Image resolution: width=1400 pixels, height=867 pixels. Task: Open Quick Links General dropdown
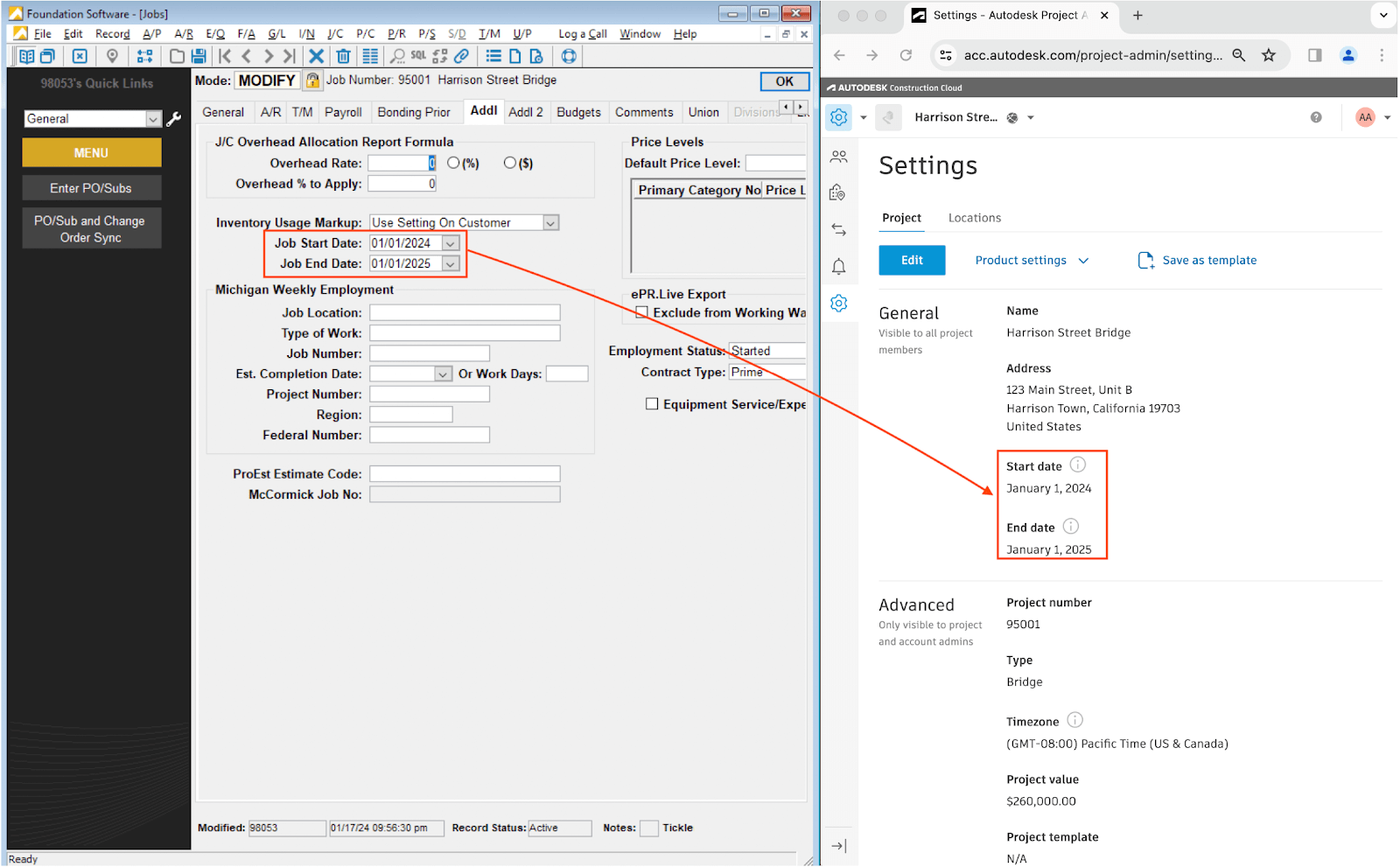(154, 119)
